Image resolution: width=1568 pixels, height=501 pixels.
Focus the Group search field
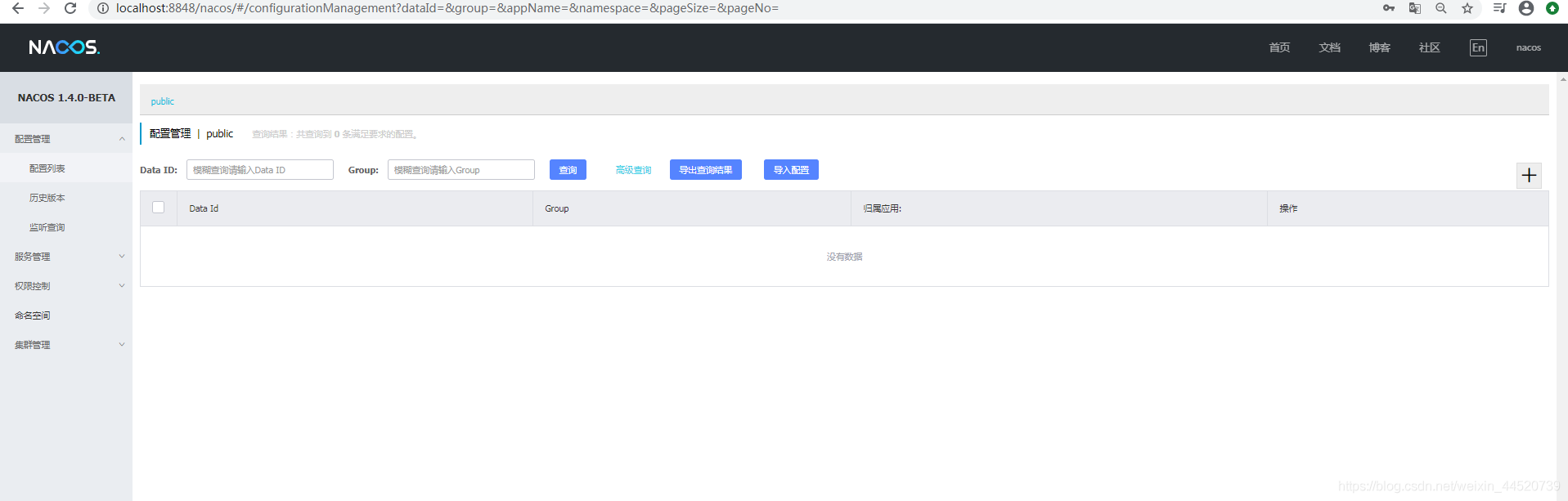point(461,170)
